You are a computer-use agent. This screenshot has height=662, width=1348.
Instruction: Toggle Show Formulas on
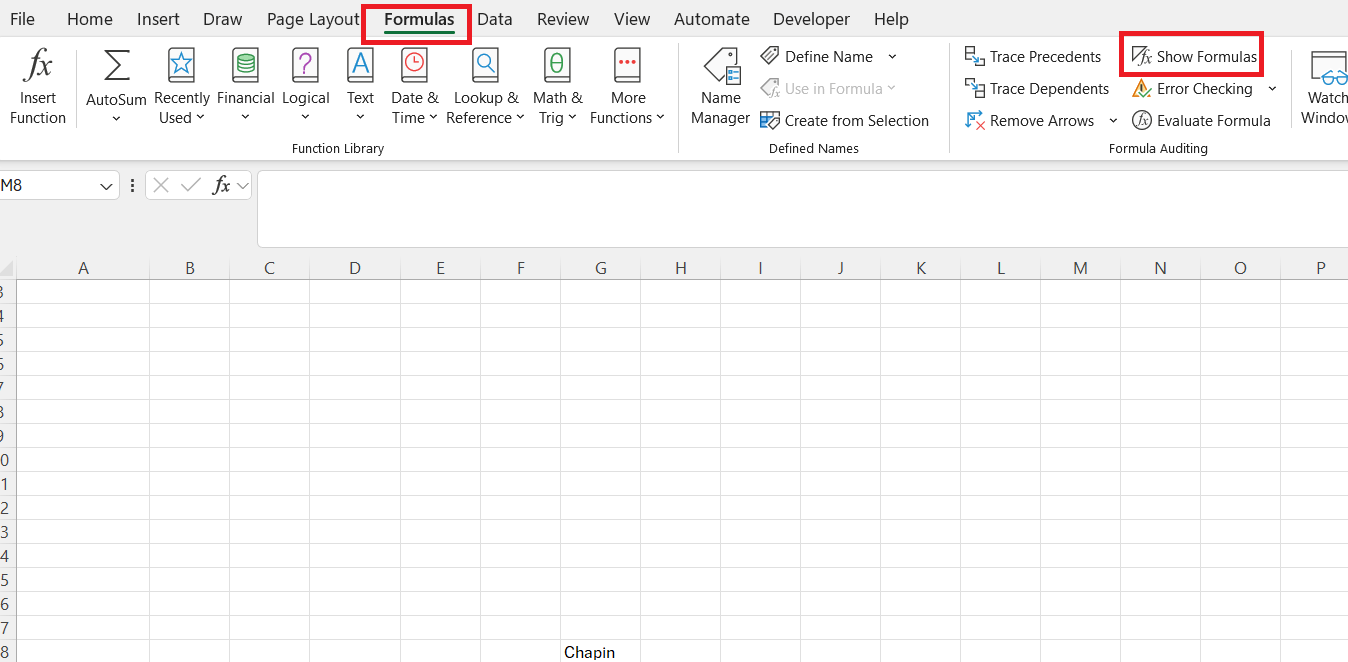(1191, 56)
